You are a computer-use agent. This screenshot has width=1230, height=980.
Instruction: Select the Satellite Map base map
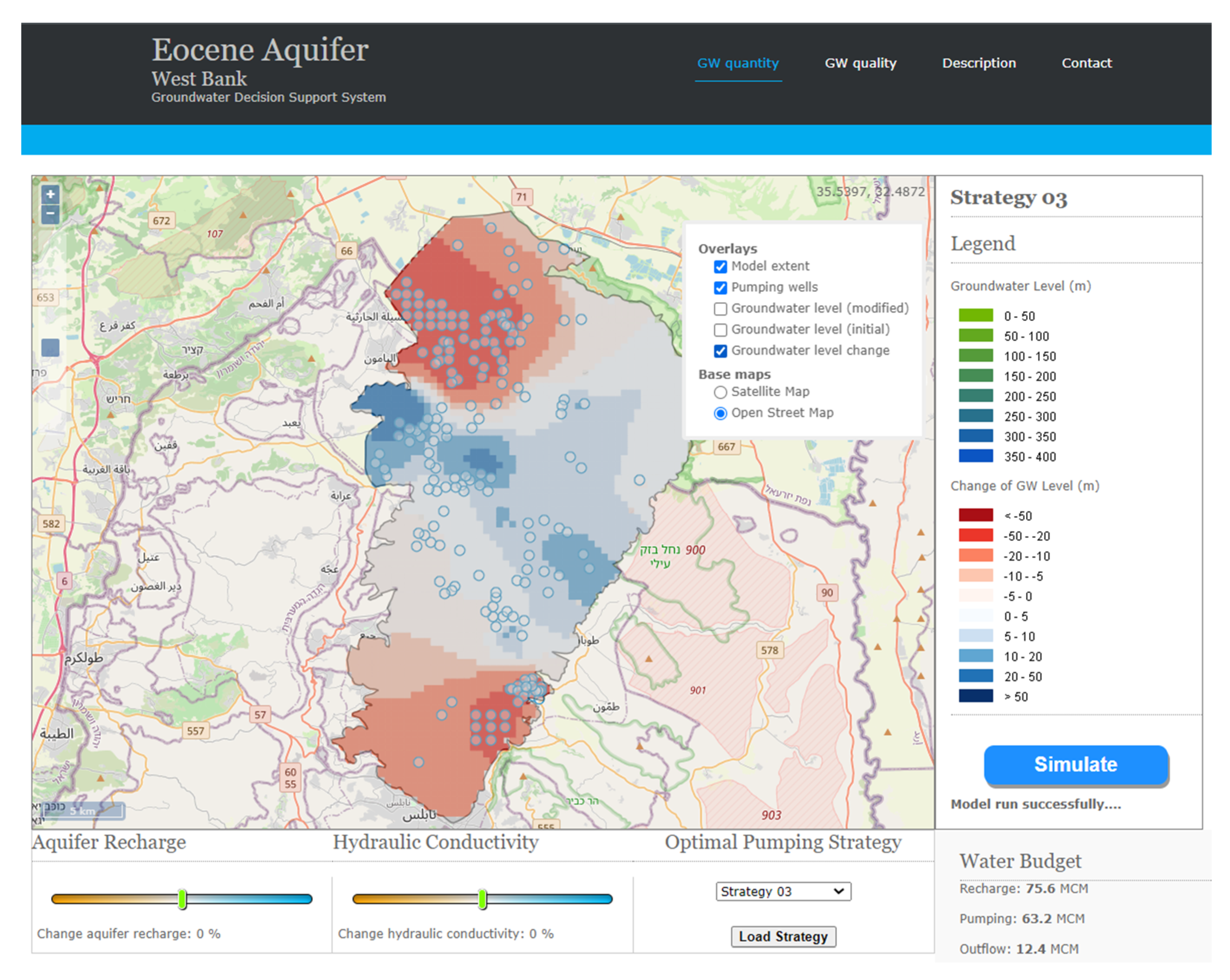[x=721, y=392]
